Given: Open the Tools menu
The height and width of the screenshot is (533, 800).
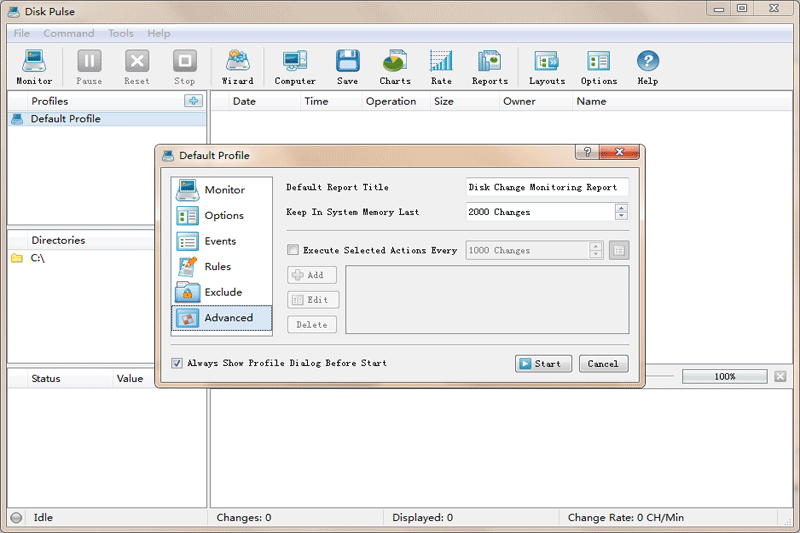Looking at the screenshot, I should (x=121, y=34).
